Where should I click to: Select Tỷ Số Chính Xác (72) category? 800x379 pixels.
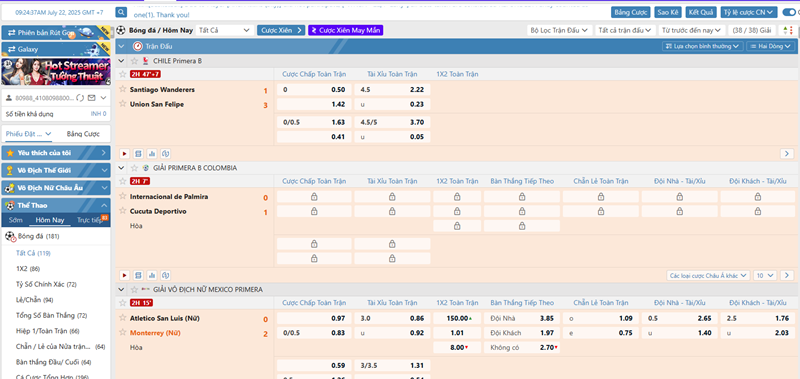(x=46, y=284)
